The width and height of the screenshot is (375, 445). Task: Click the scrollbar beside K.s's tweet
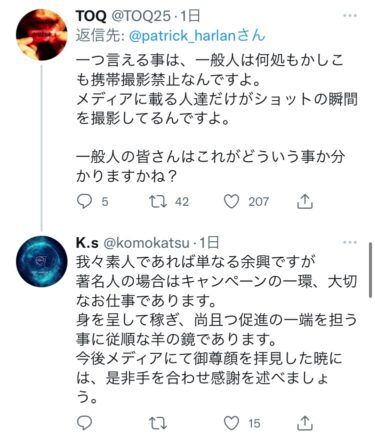370,270
